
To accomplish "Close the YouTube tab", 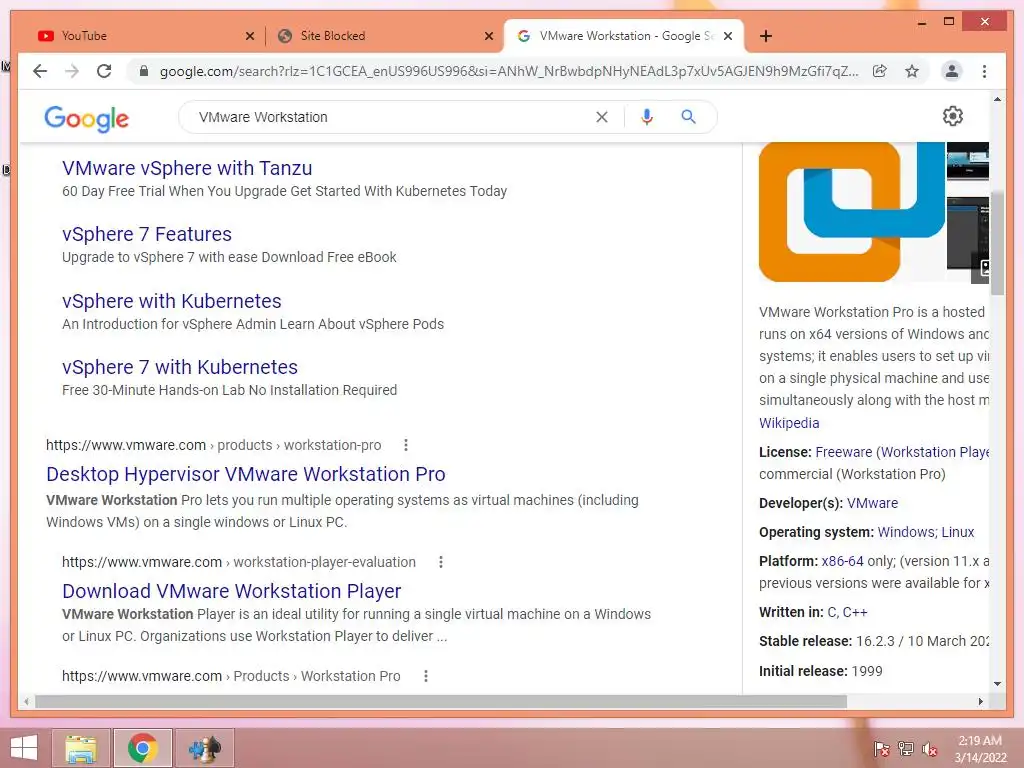I will point(249,36).
